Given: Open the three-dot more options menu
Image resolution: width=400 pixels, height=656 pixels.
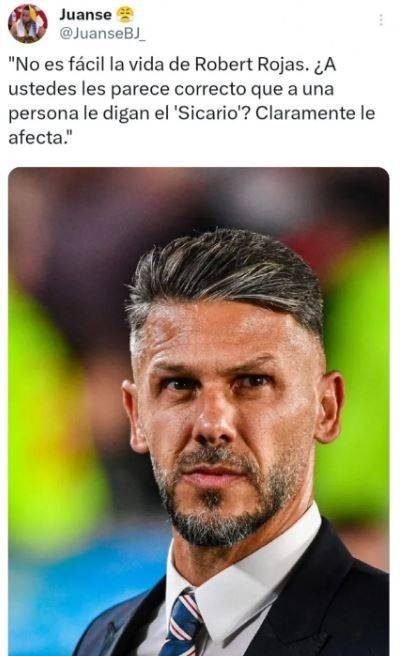Looking at the screenshot, I should (381, 20).
